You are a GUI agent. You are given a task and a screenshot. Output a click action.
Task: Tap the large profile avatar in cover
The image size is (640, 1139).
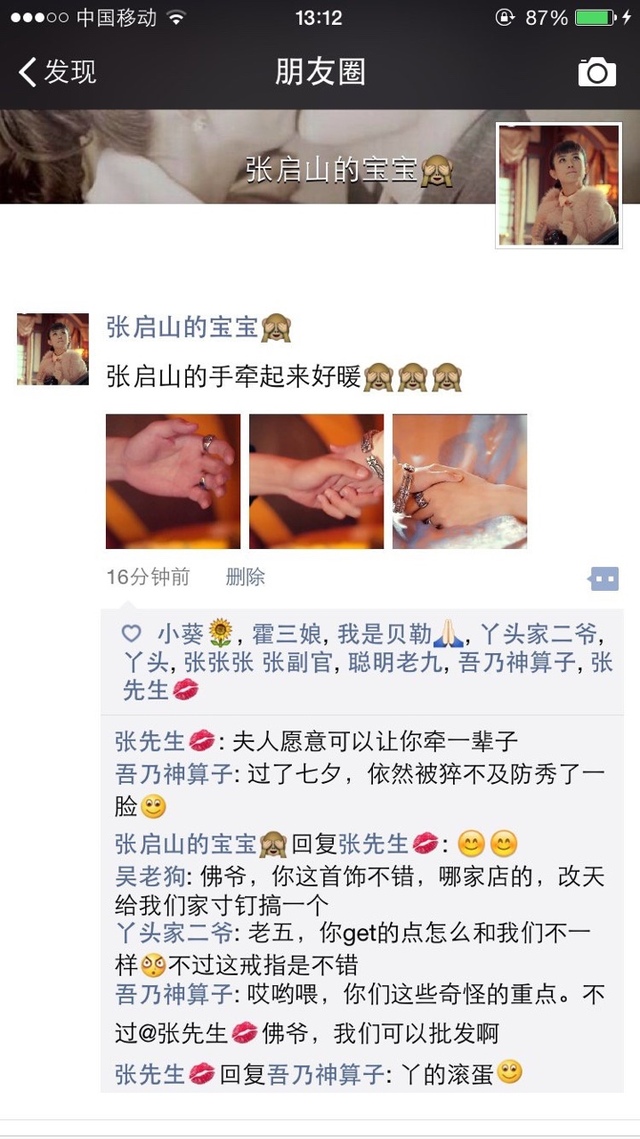pos(559,185)
